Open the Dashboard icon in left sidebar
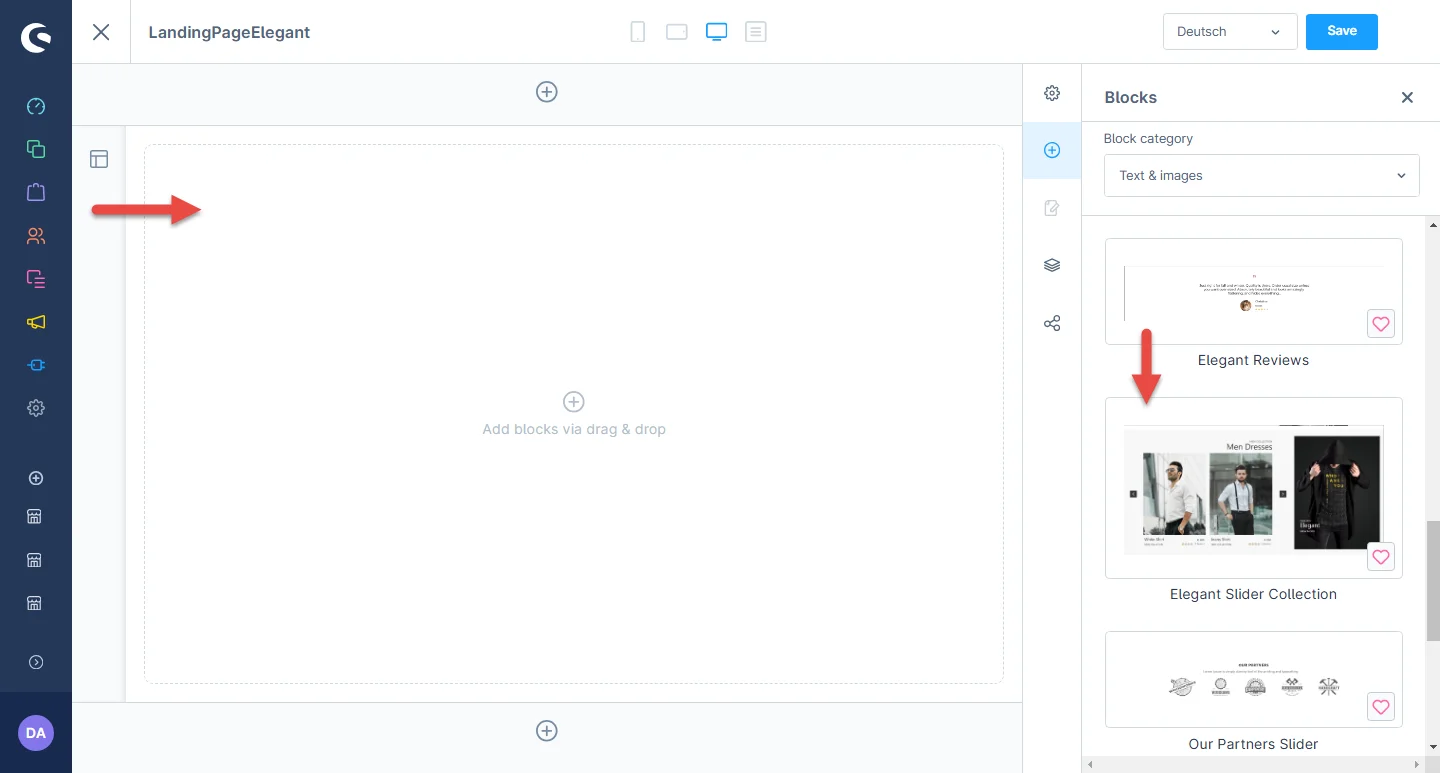The image size is (1440, 773). click(36, 107)
